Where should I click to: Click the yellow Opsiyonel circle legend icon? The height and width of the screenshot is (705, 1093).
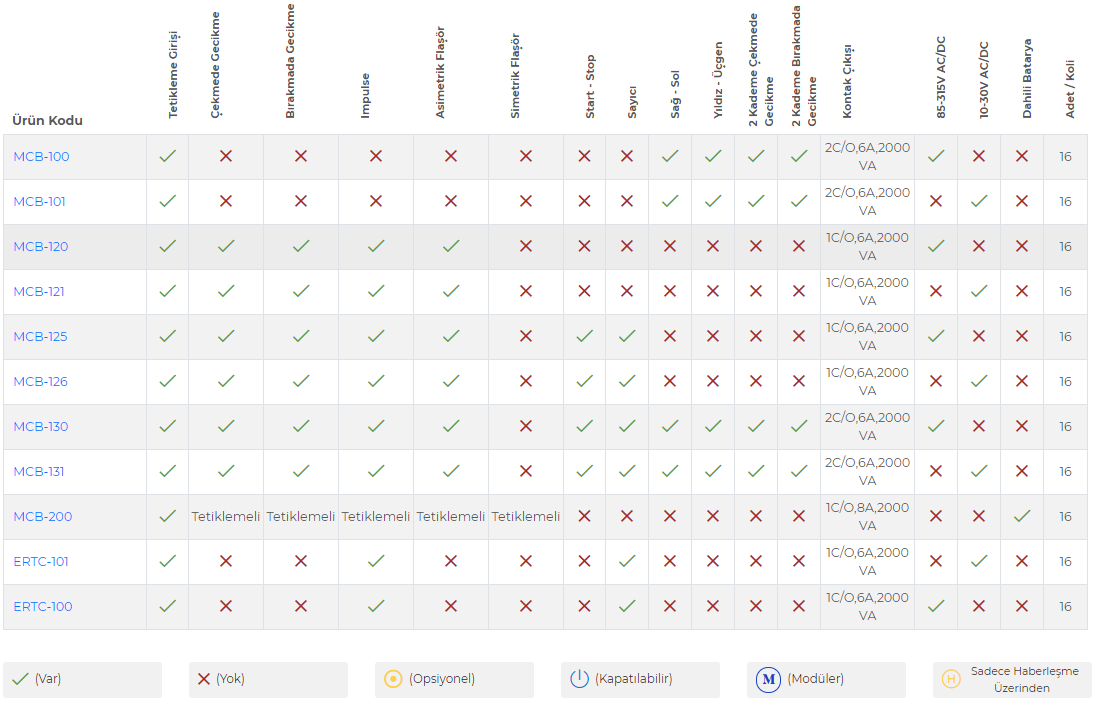pos(393,679)
